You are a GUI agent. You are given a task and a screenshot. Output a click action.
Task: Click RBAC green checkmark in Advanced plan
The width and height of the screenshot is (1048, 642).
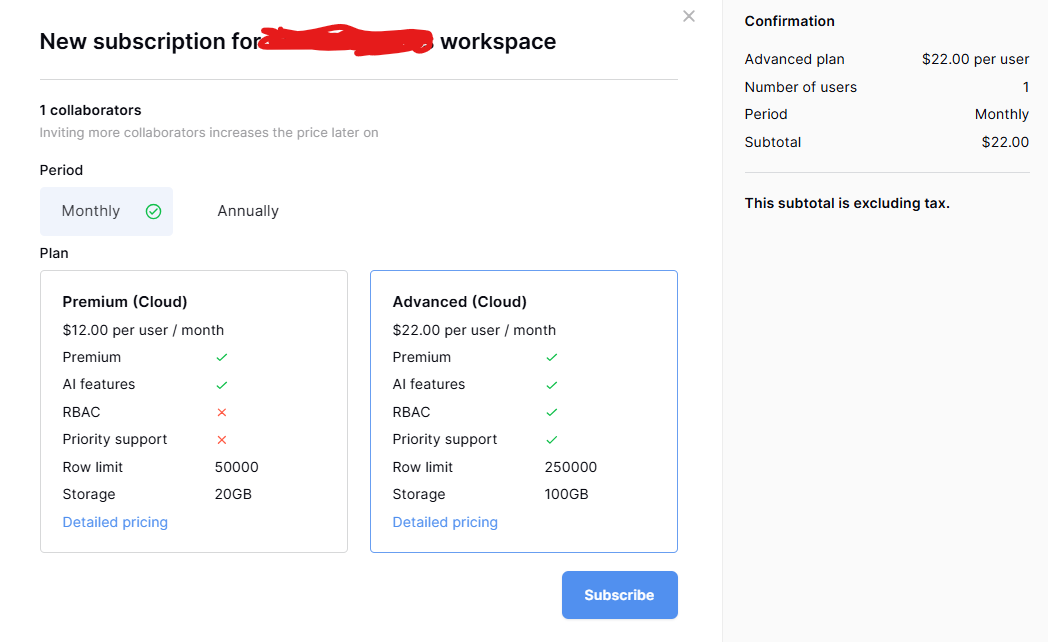552,412
